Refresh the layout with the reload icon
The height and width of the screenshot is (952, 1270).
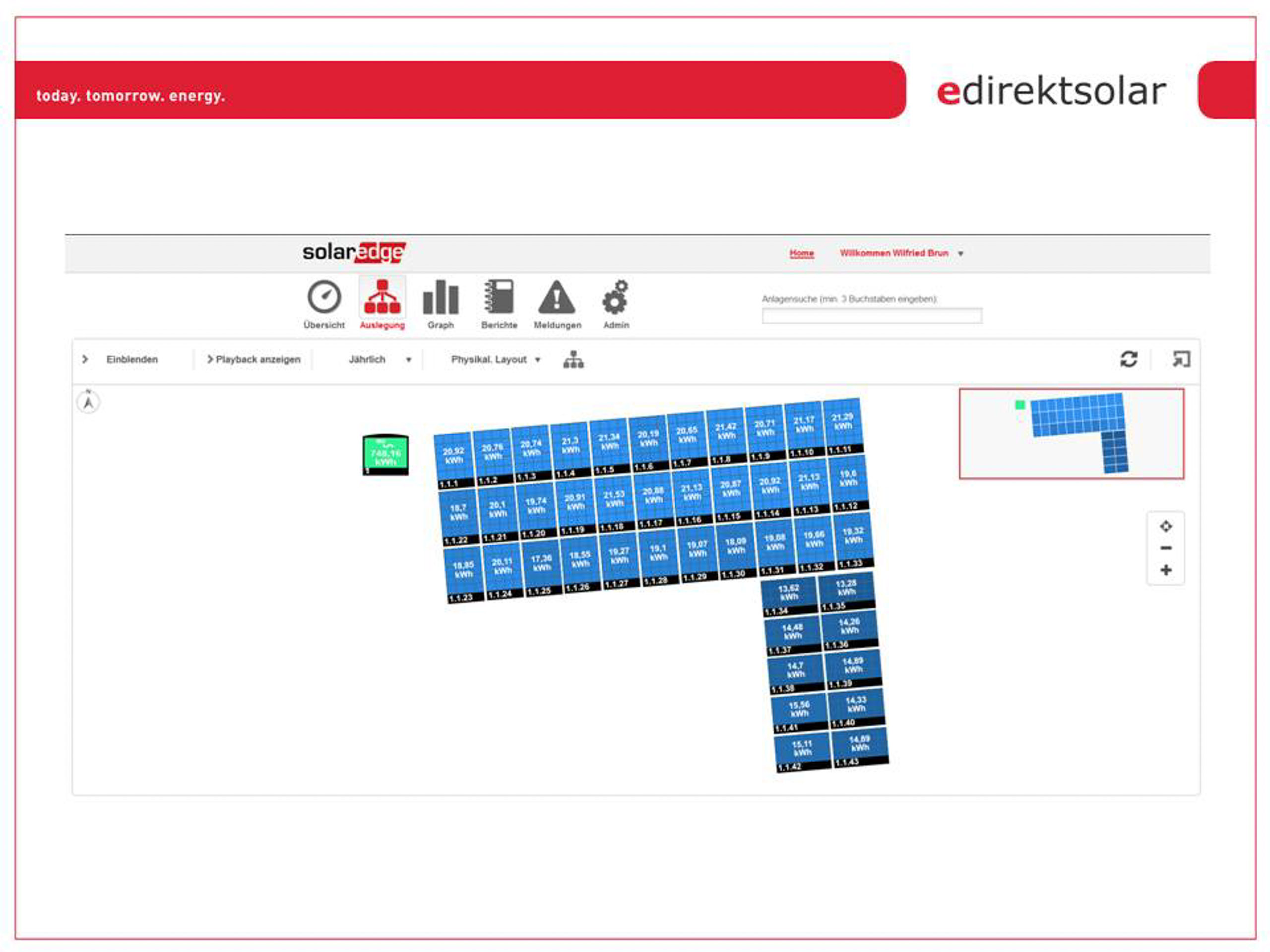pos(1128,359)
